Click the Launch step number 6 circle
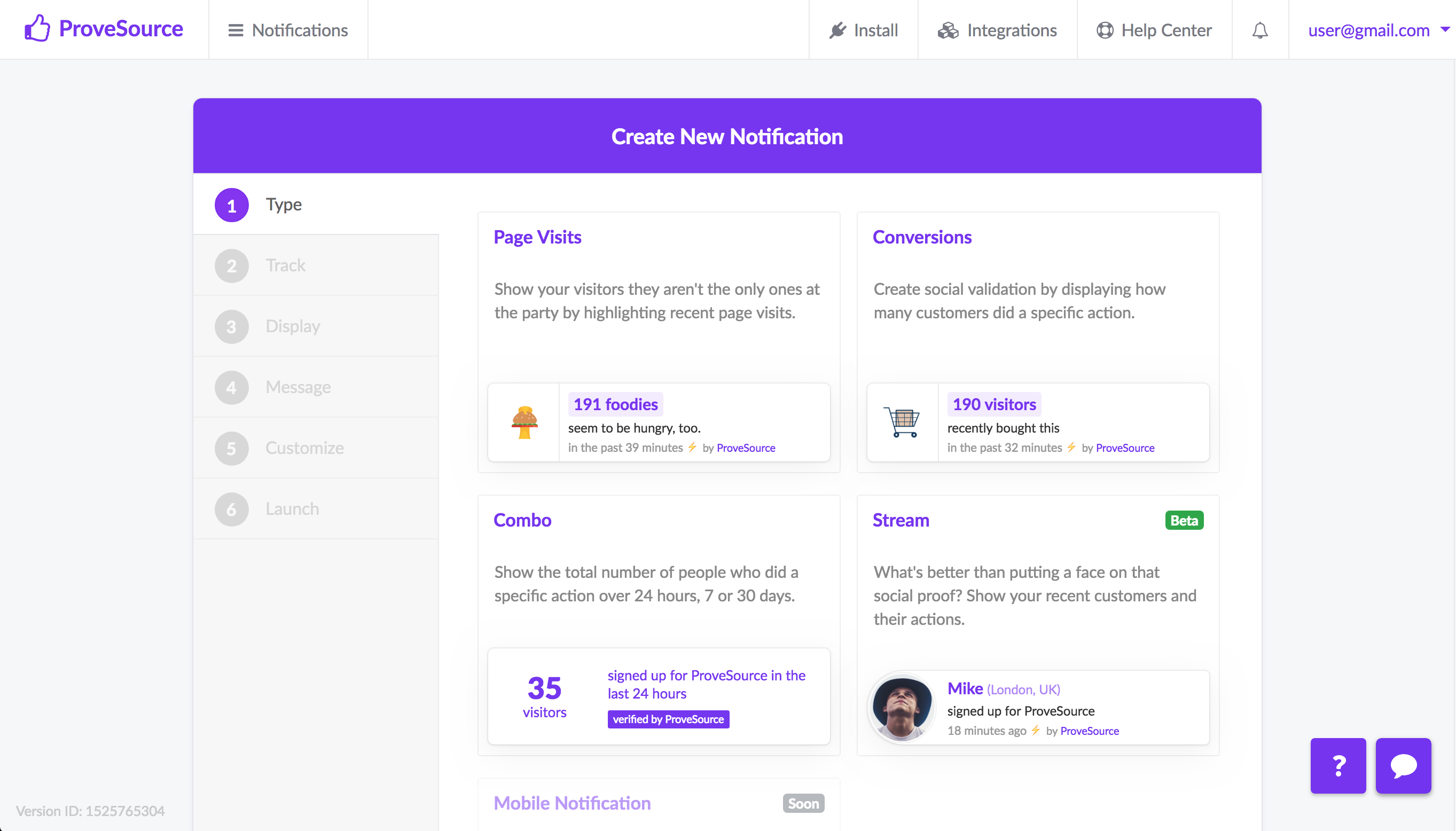The image size is (1456, 831). point(231,509)
